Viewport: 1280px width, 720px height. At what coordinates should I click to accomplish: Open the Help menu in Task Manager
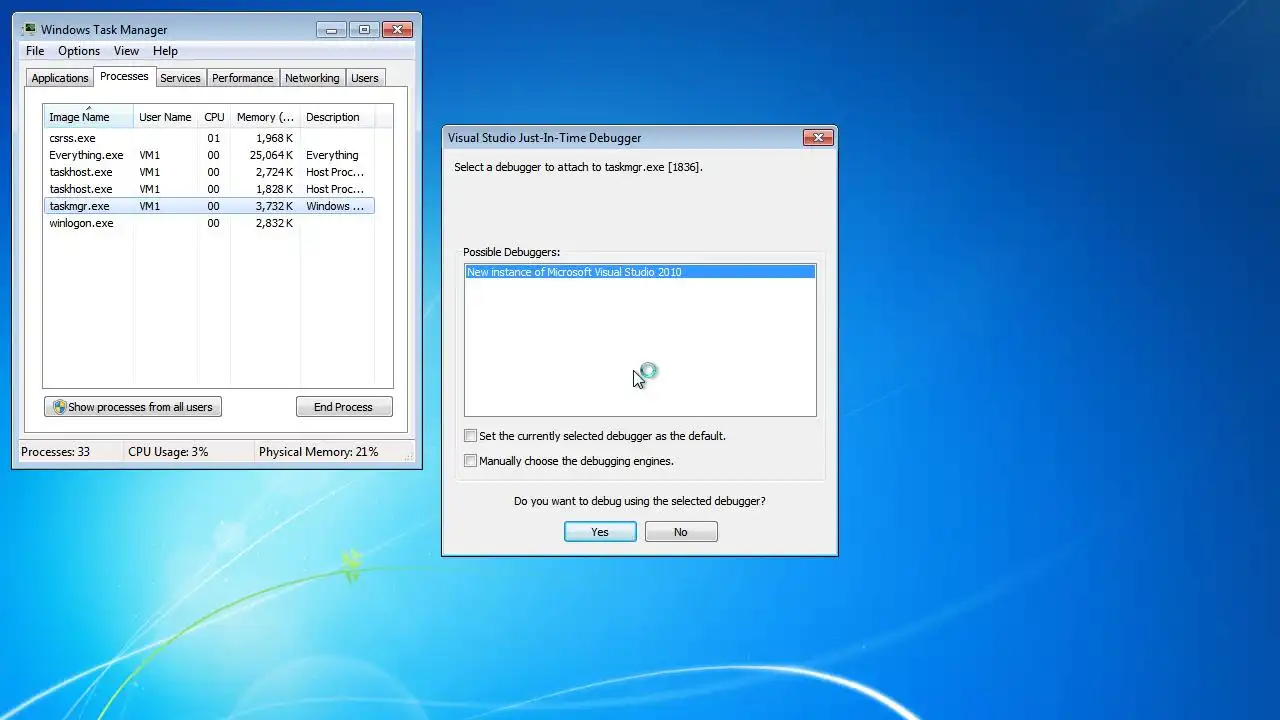pyautogui.click(x=165, y=51)
